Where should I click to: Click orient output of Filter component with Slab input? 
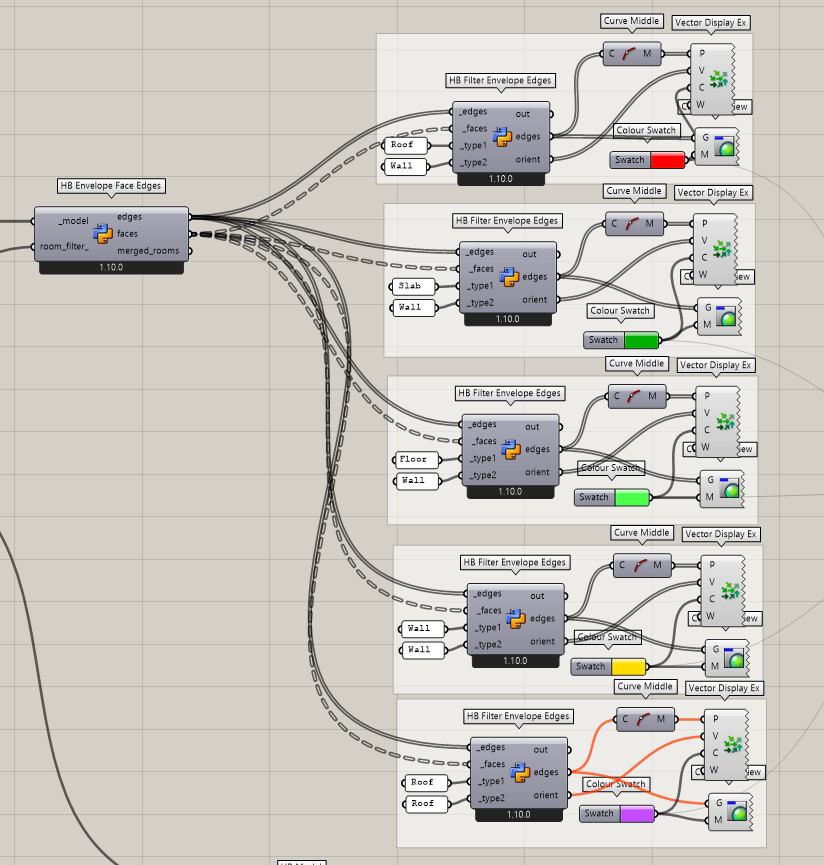point(534,300)
